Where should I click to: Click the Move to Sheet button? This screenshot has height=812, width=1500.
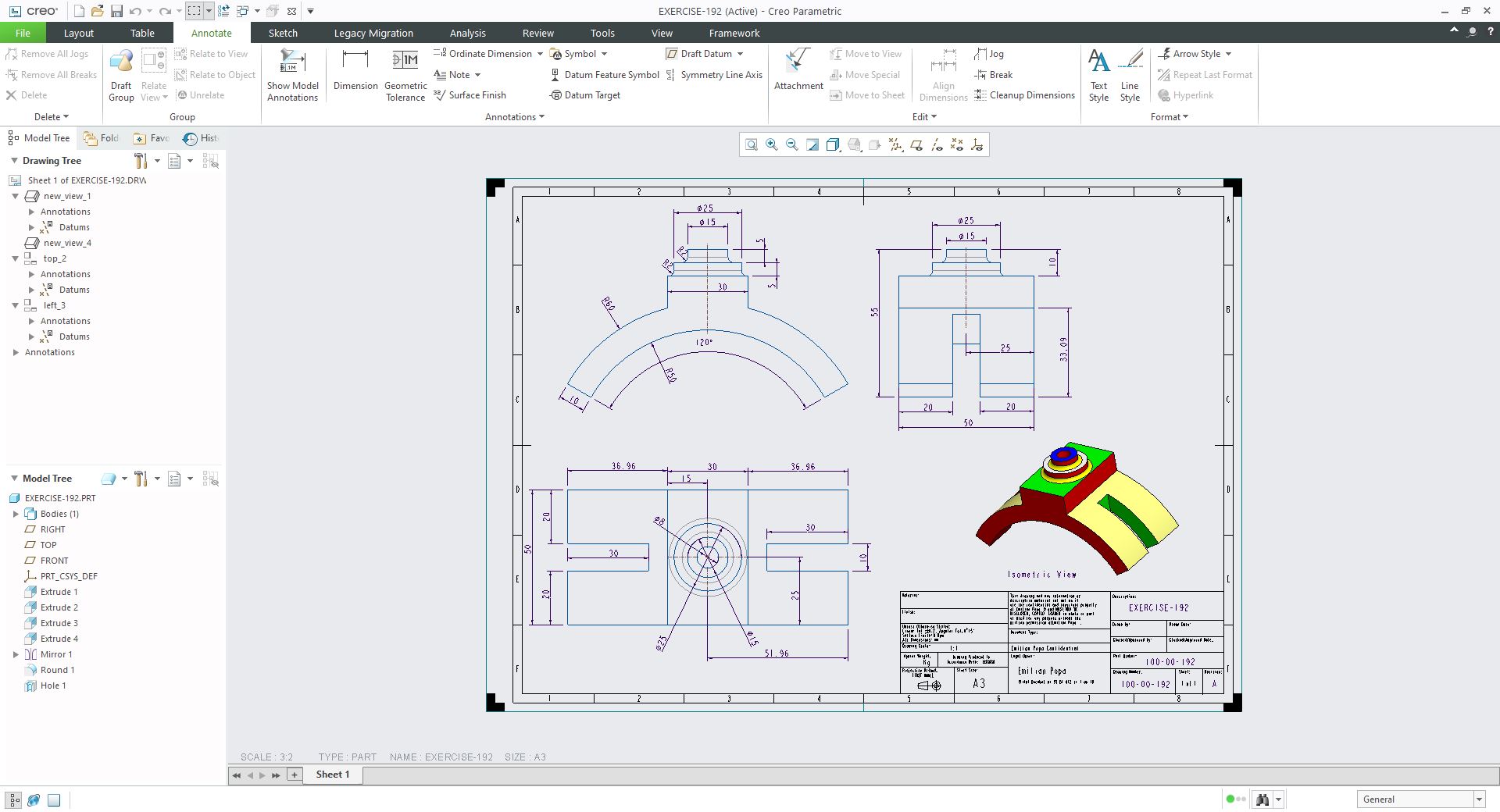click(x=868, y=95)
